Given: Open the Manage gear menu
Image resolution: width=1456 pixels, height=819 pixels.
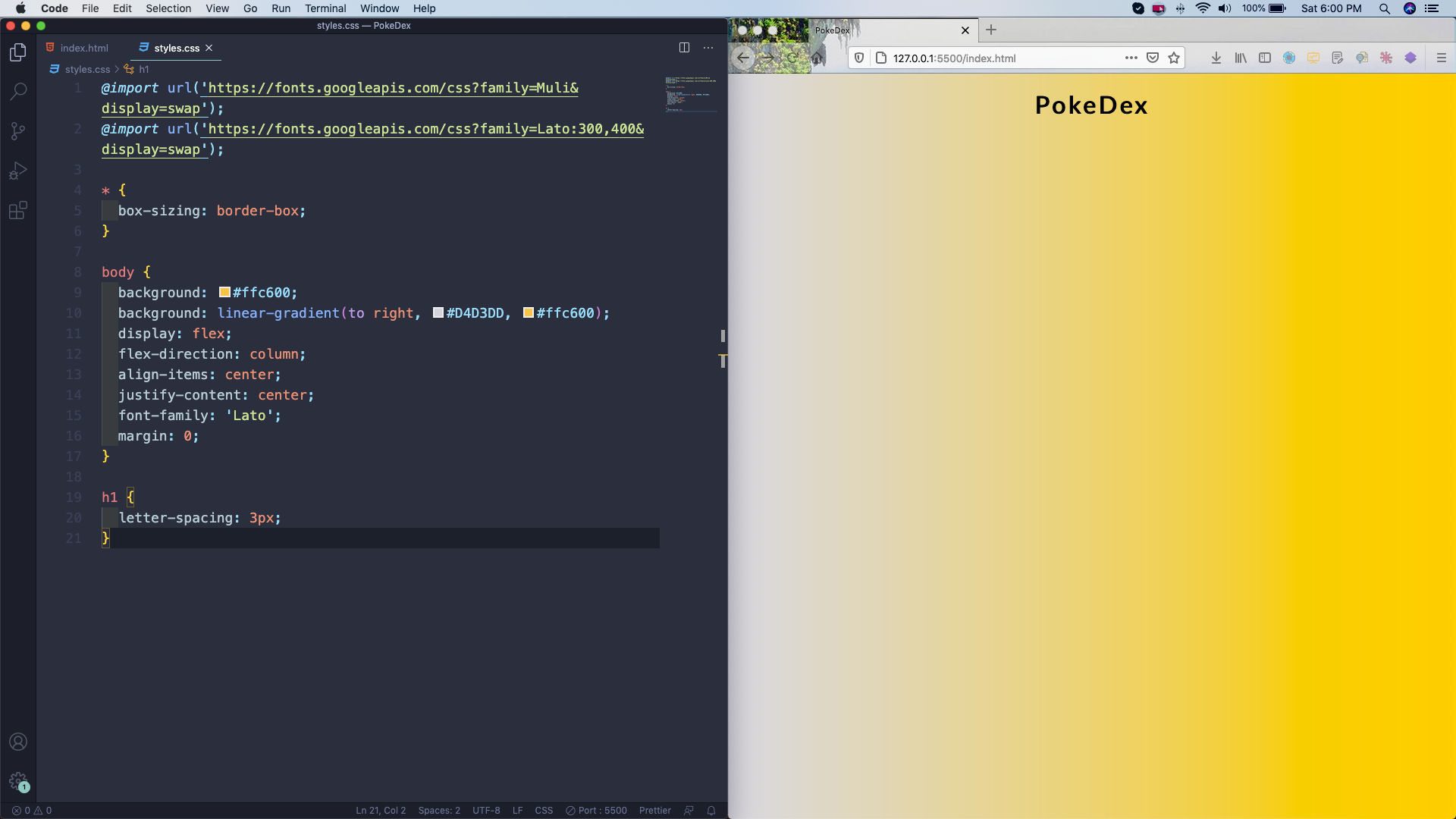Looking at the screenshot, I should (x=18, y=781).
